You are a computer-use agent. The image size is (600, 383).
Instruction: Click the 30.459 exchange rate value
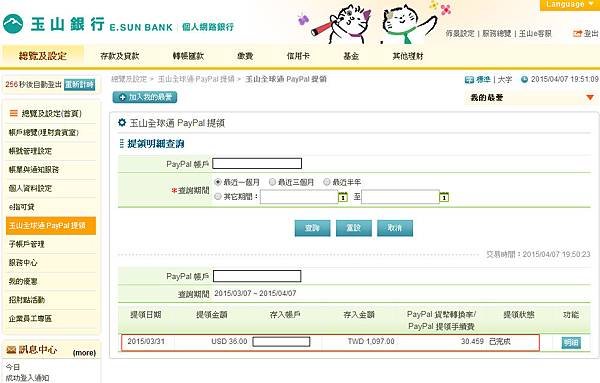(472, 341)
